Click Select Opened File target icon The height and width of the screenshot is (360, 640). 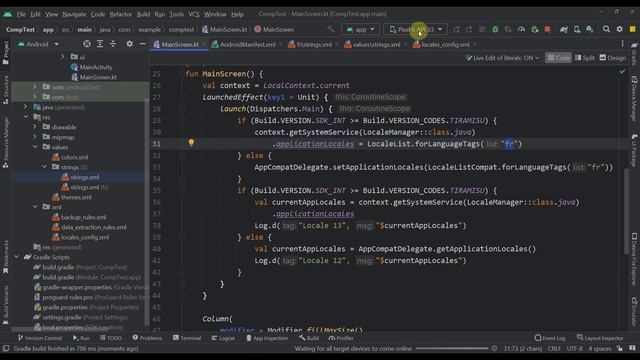coord(87,44)
